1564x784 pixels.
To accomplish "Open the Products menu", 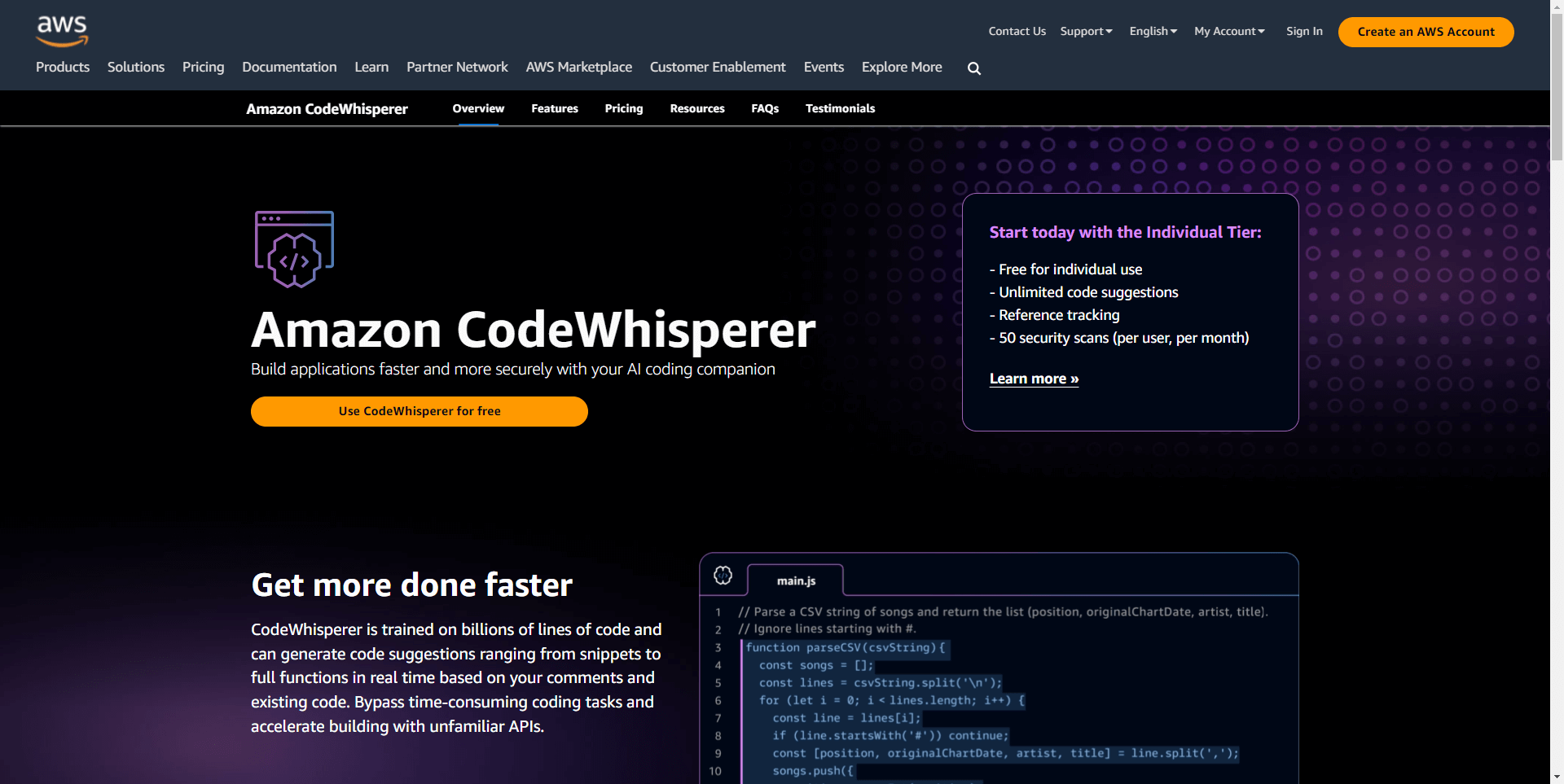I will pyautogui.click(x=63, y=67).
